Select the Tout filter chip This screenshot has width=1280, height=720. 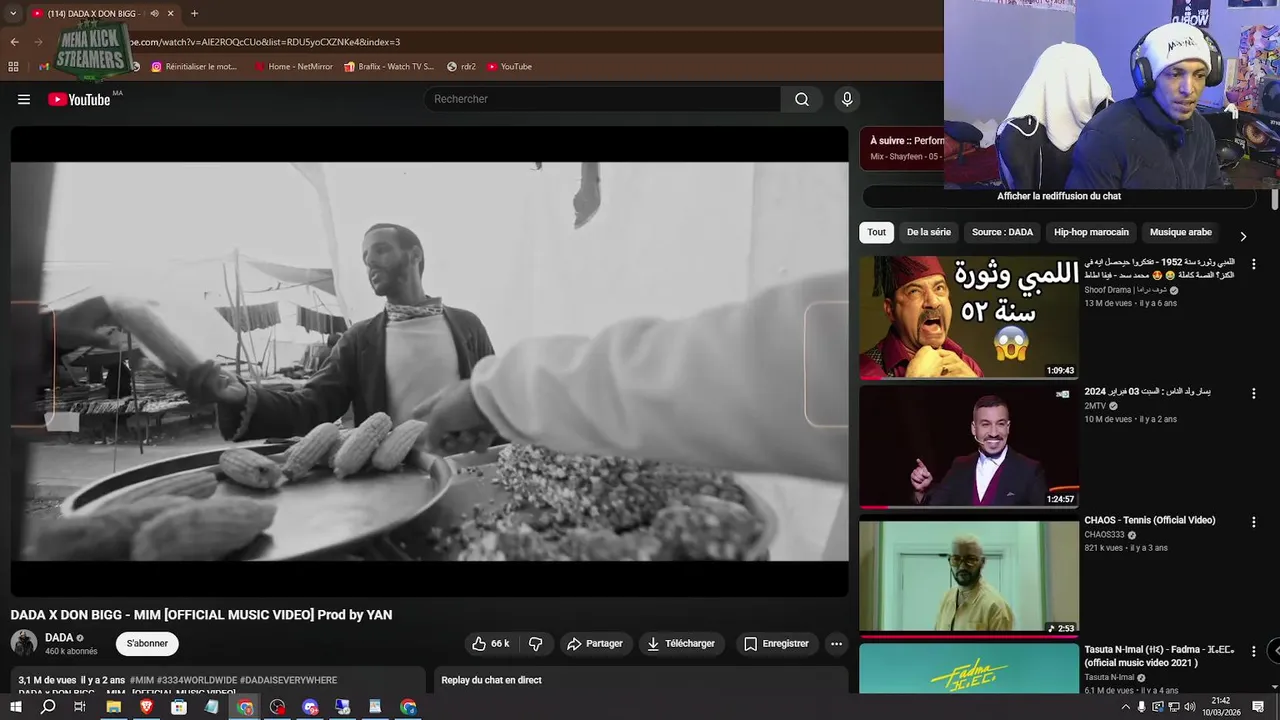coord(876,232)
